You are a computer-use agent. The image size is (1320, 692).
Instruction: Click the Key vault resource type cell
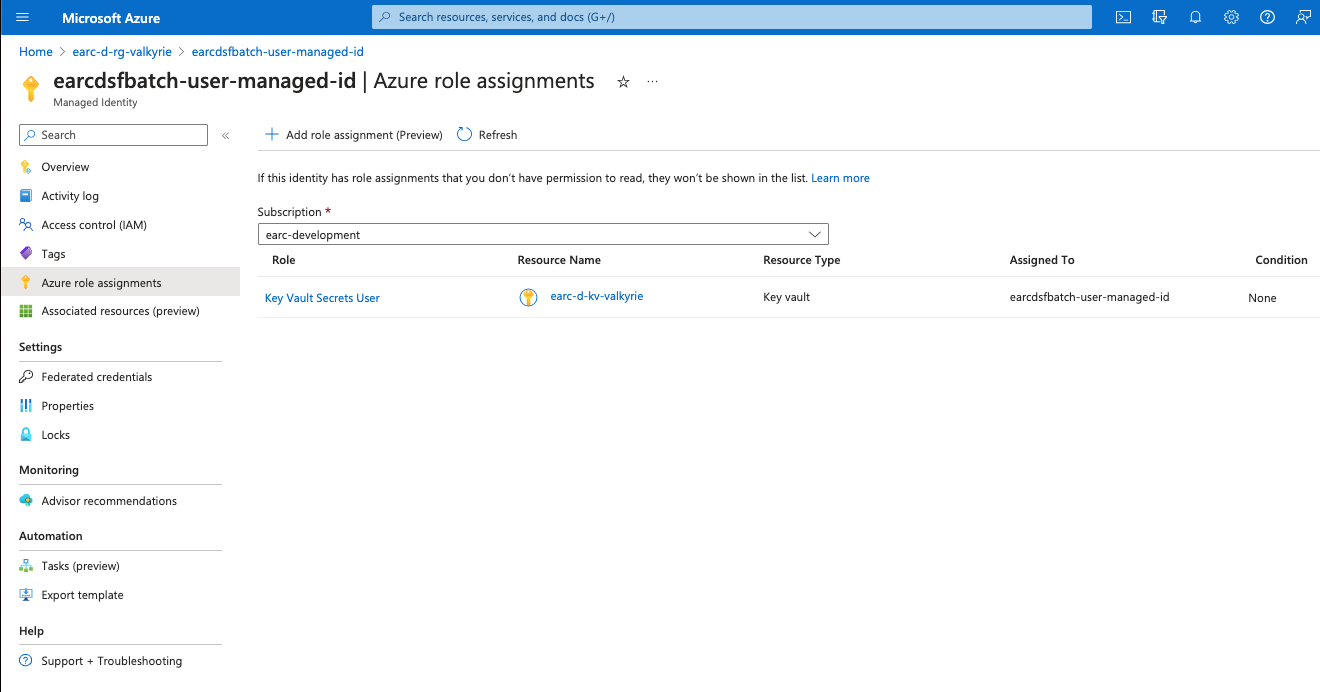(786, 297)
